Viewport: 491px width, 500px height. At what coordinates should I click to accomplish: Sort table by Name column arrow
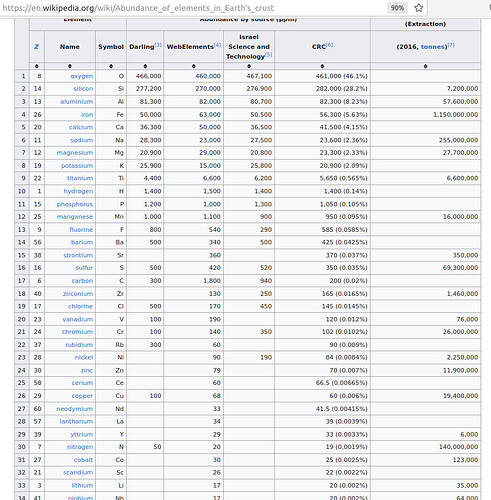click(x=70, y=66)
